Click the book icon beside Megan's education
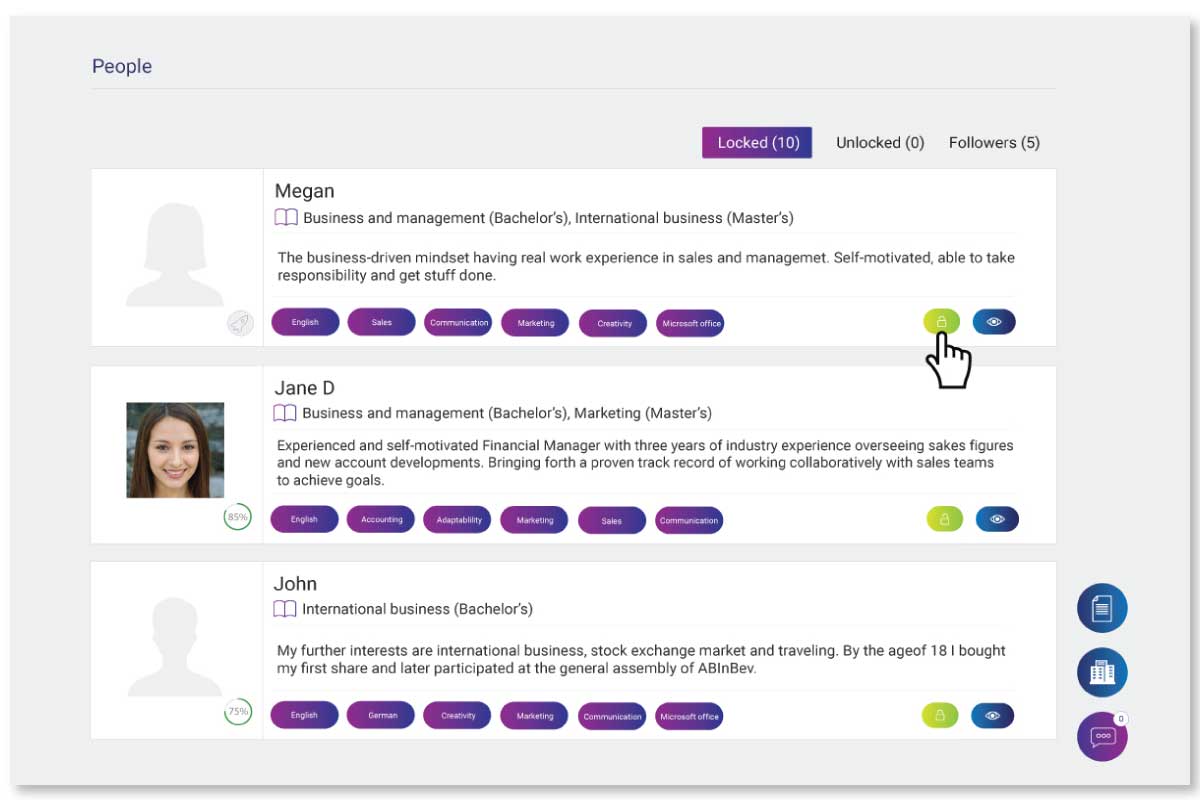The image size is (1200, 800). tap(286, 218)
